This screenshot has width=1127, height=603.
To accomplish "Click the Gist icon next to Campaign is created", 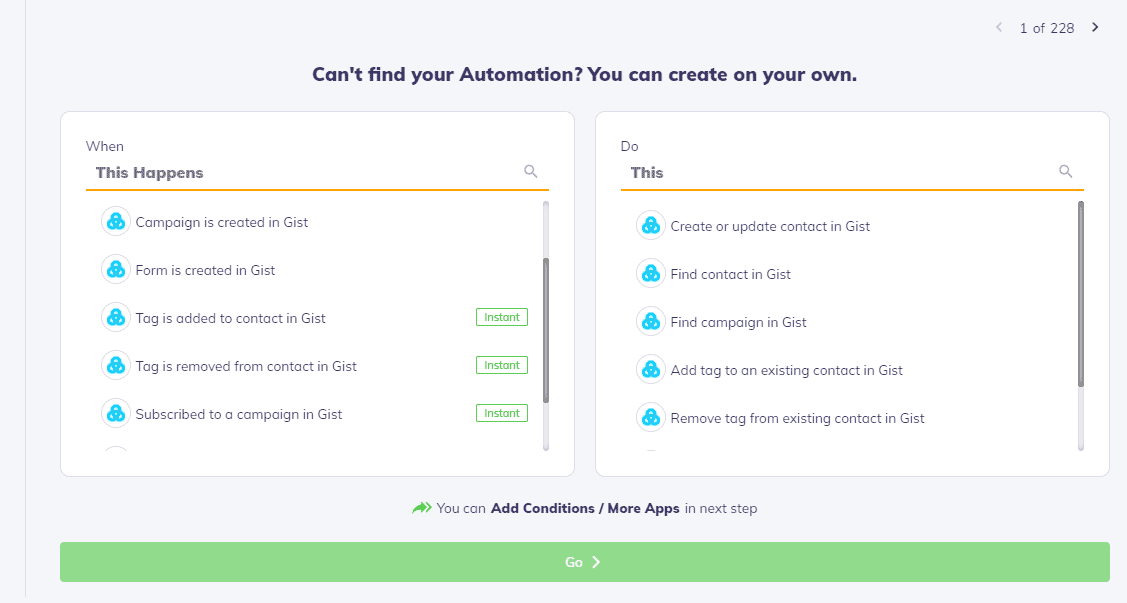I will coord(115,222).
